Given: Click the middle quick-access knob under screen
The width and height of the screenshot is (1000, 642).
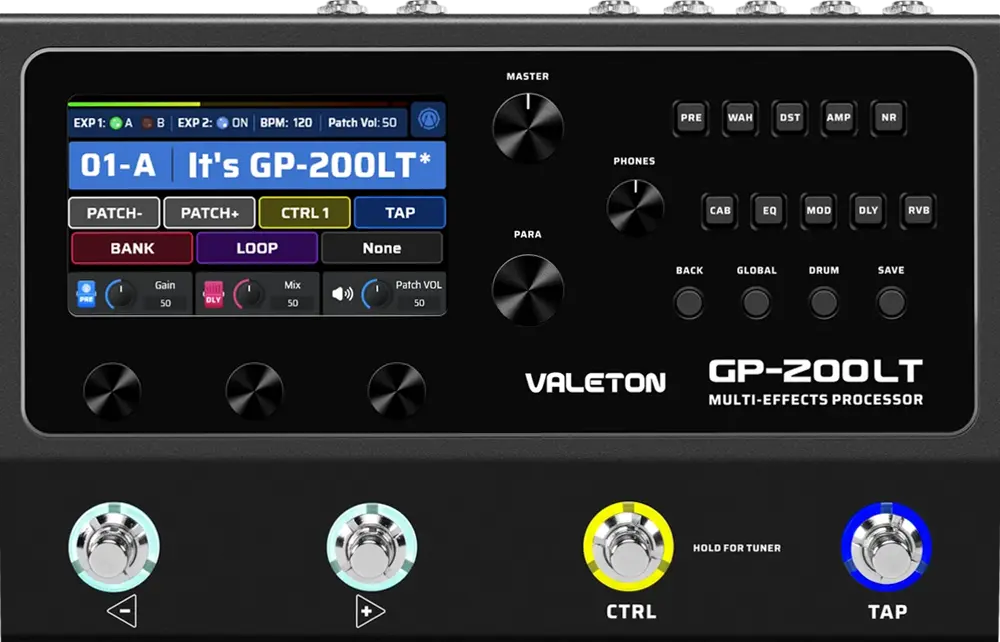Looking at the screenshot, I should [x=254, y=391].
